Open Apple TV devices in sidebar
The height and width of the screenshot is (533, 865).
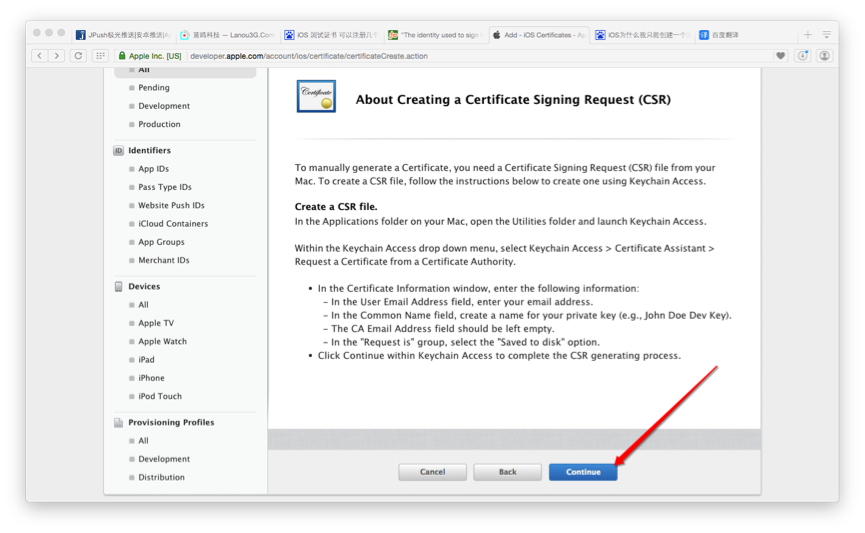[156, 323]
